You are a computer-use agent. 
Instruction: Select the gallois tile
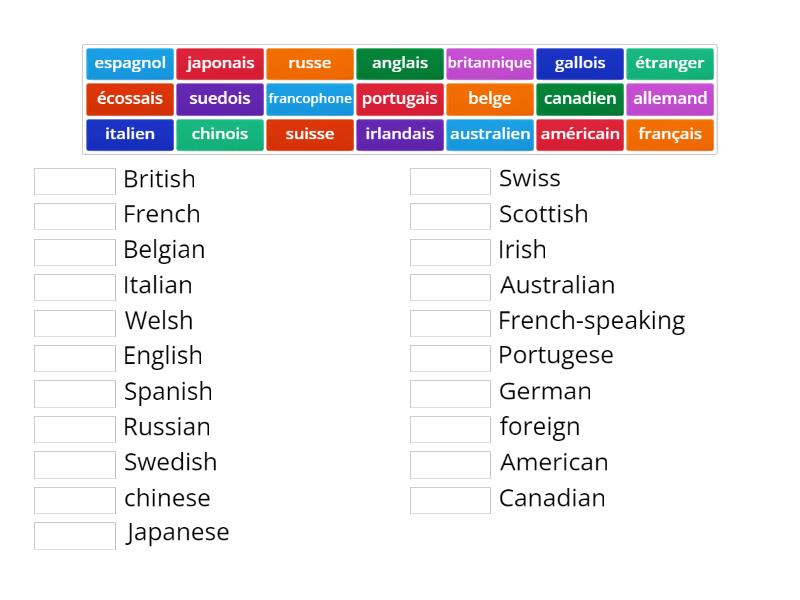(580, 63)
